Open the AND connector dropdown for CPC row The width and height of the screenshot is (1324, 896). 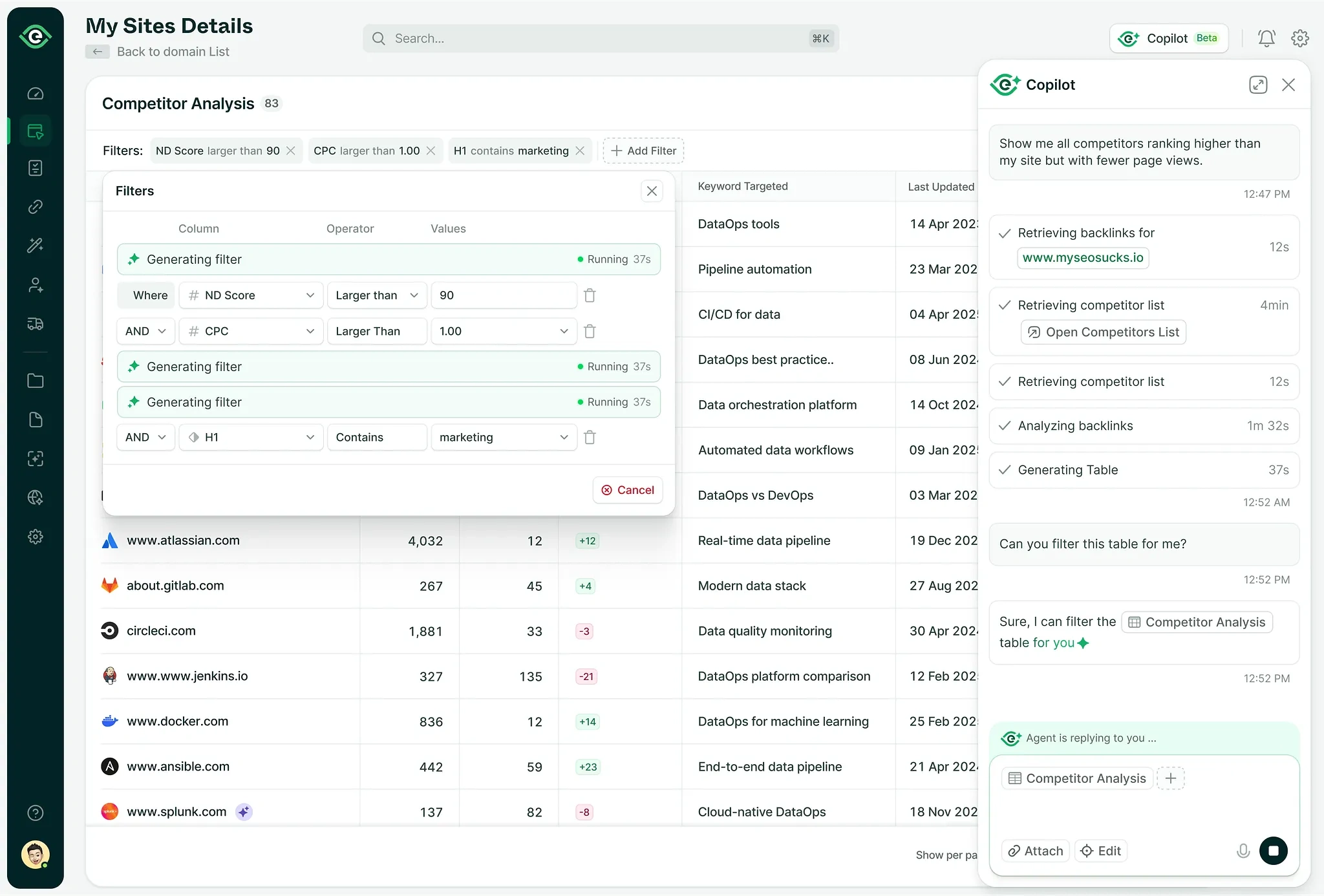coord(145,331)
